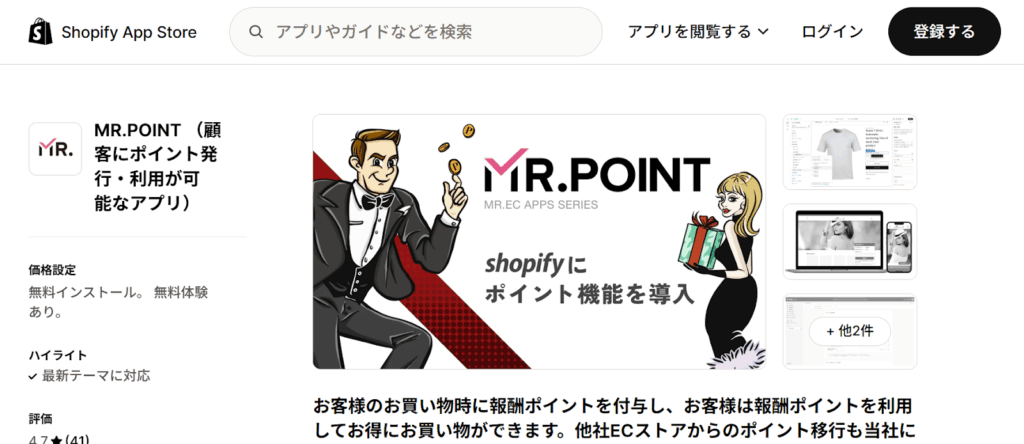The image size is (1024, 444).
Task: Click the お客様のお買い物時に description paragraph
Action: coord(612,419)
